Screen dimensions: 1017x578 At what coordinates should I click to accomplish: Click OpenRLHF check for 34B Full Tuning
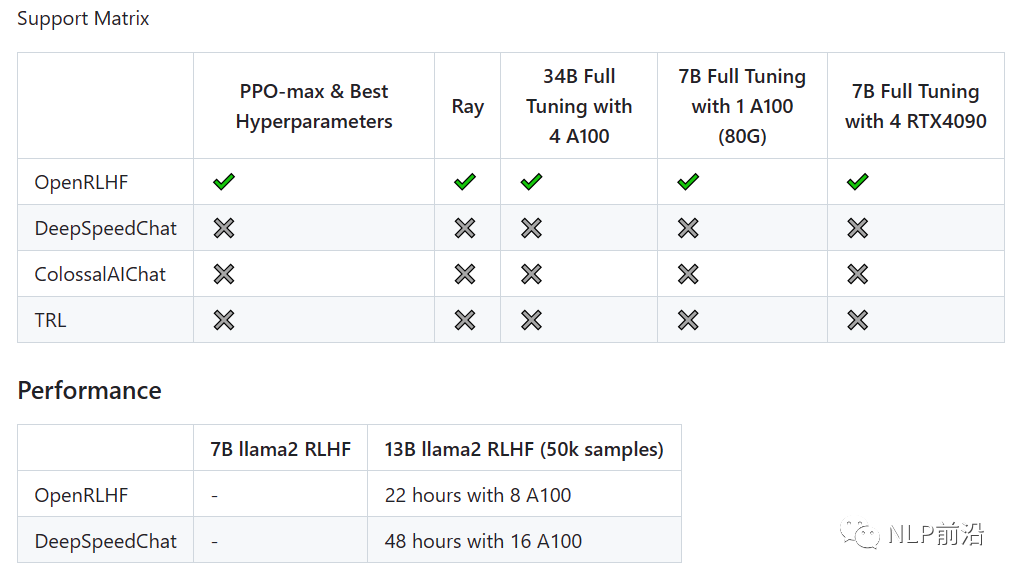pos(531,182)
